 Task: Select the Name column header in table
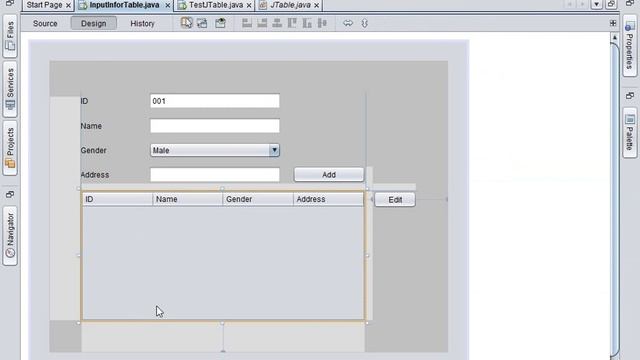pyautogui.click(x=188, y=199)
